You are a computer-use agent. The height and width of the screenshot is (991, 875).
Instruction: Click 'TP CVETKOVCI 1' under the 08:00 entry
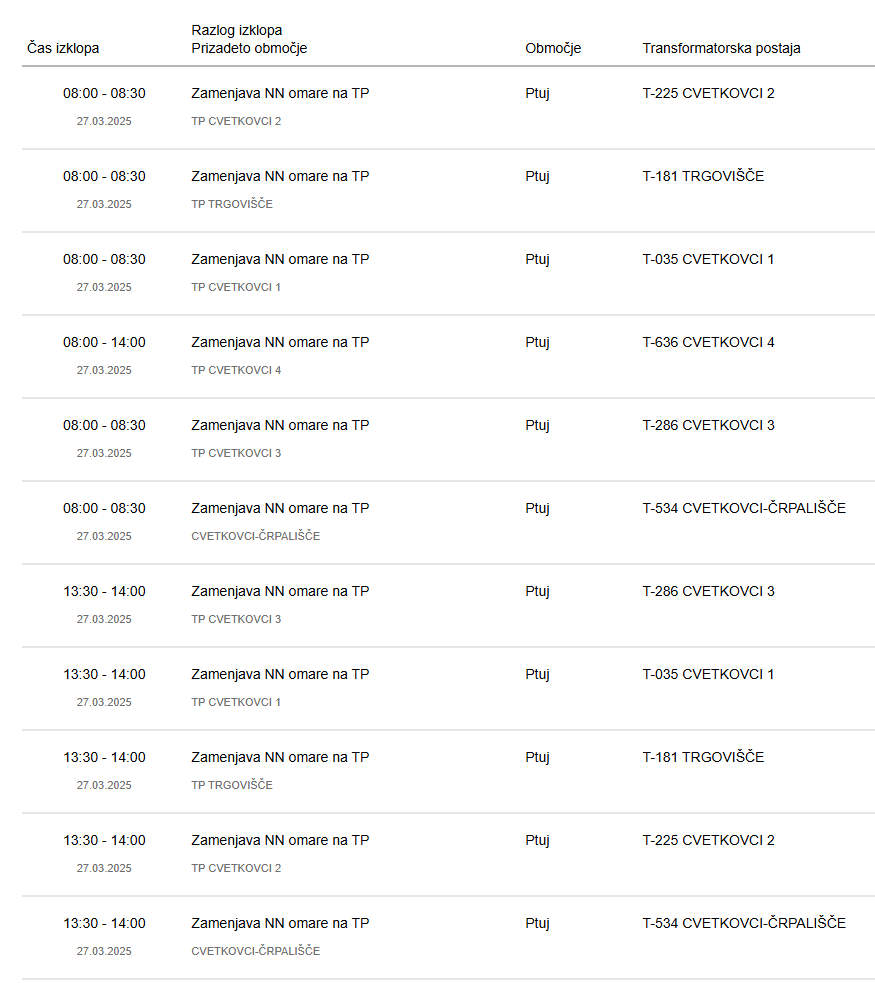coord(236,287)
